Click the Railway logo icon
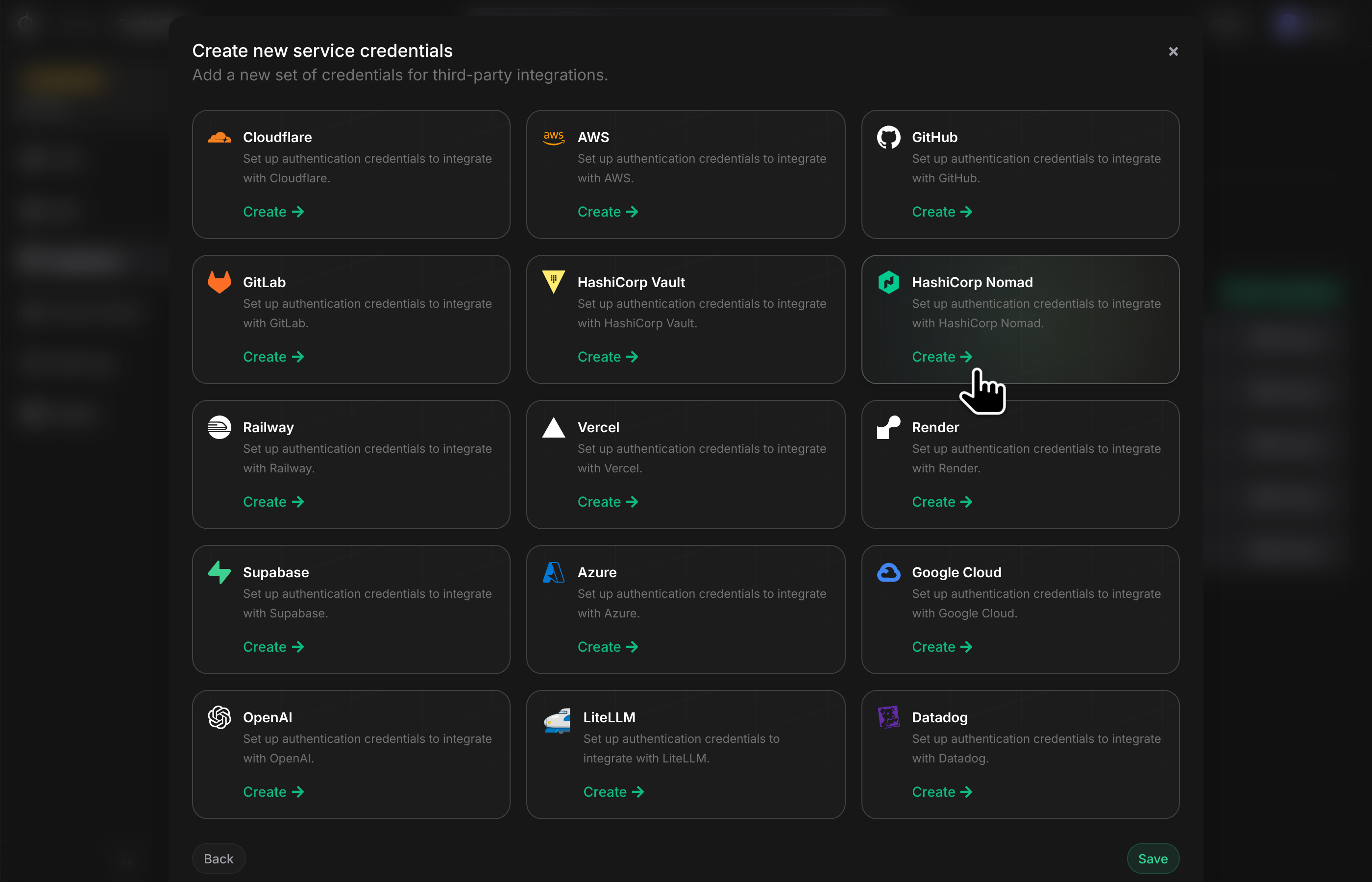Image resolution: width=1372 pixels, height=882 pixels. [220, 427]
